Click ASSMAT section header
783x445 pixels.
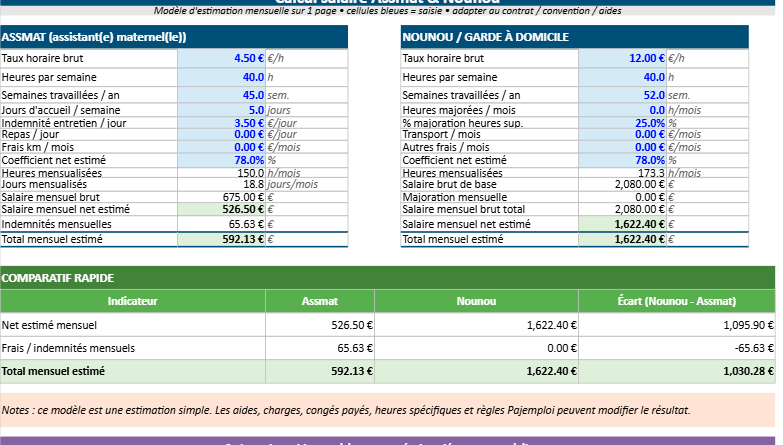coord(174,37)
